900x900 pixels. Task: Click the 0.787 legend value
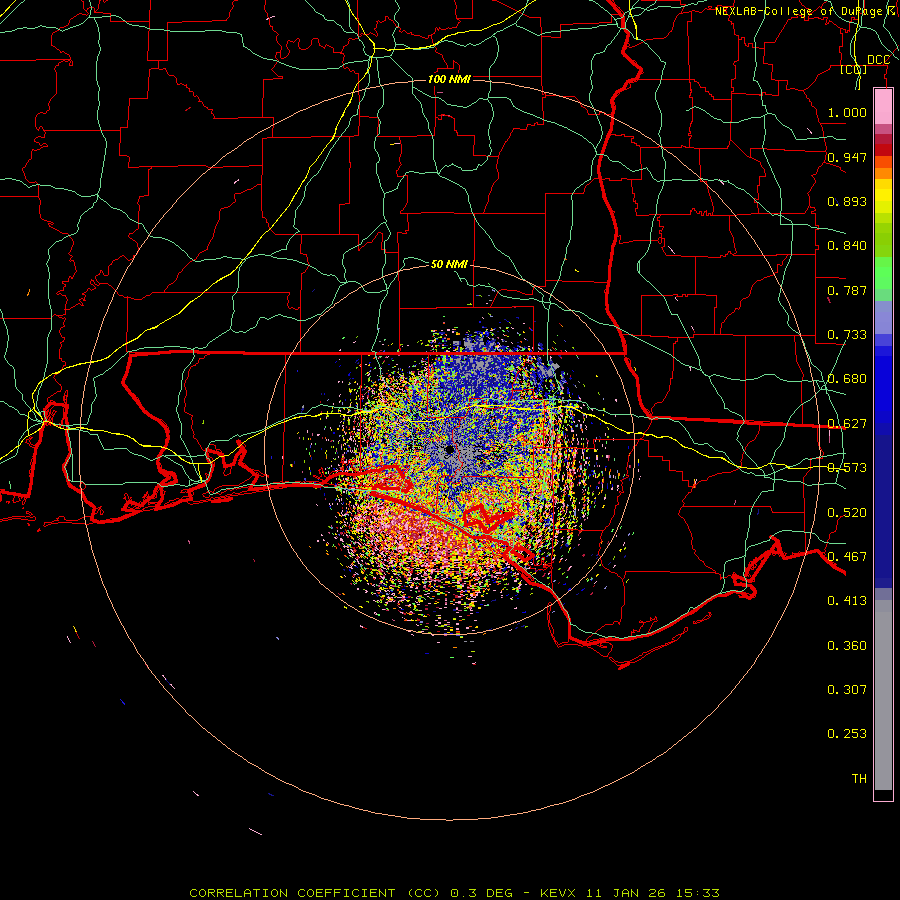847,290
